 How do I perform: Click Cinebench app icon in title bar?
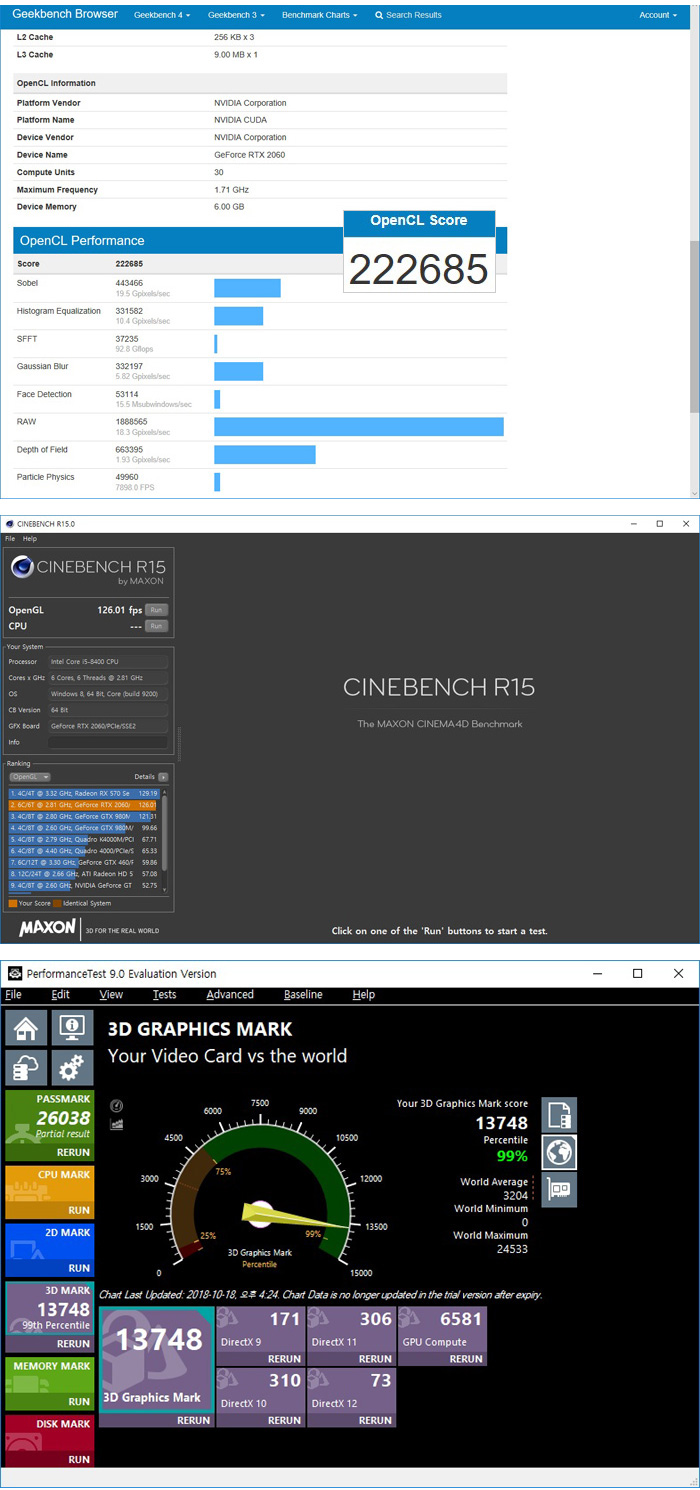pyautogui.click(x=10, y=523)
